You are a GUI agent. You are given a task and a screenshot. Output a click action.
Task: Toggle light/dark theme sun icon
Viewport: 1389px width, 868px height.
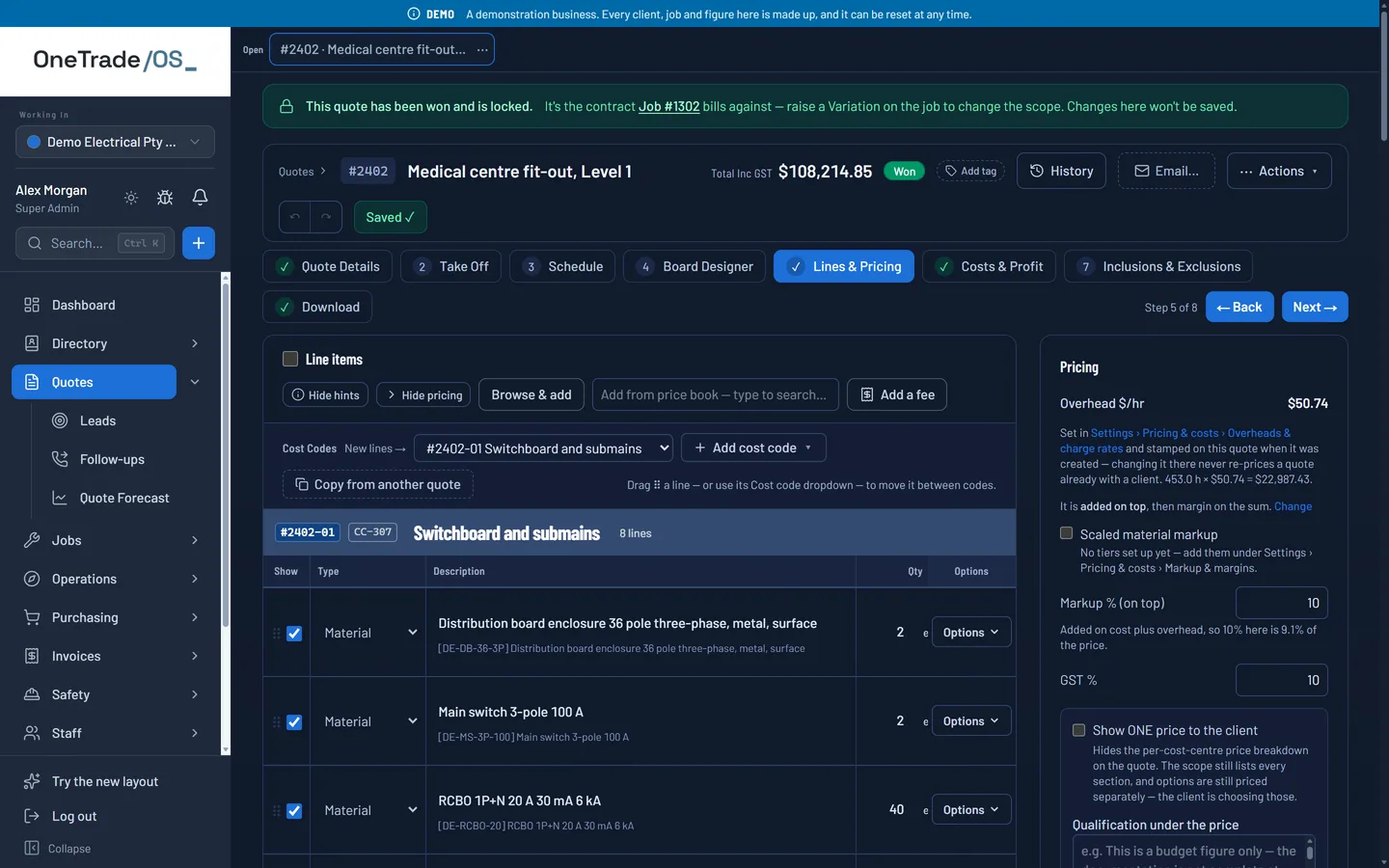[131, 198]
